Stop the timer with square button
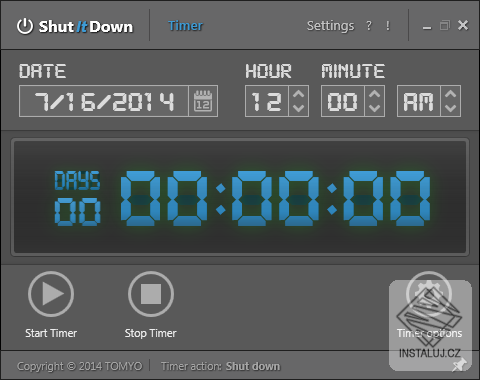The image size is (480, 380). [x=151, y=294]
